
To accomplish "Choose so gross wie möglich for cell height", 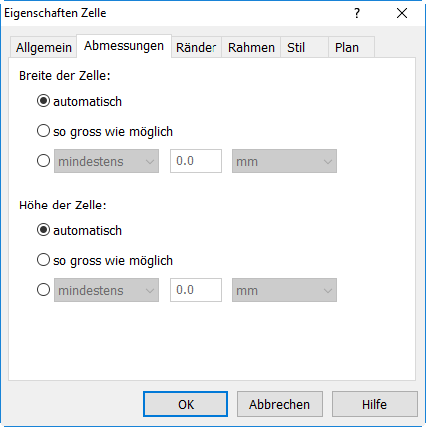I will point(43,260).
